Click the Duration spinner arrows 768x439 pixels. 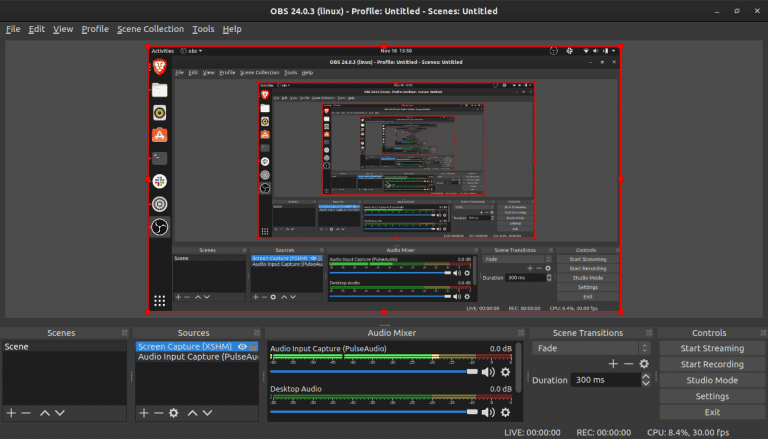(643, 380)
